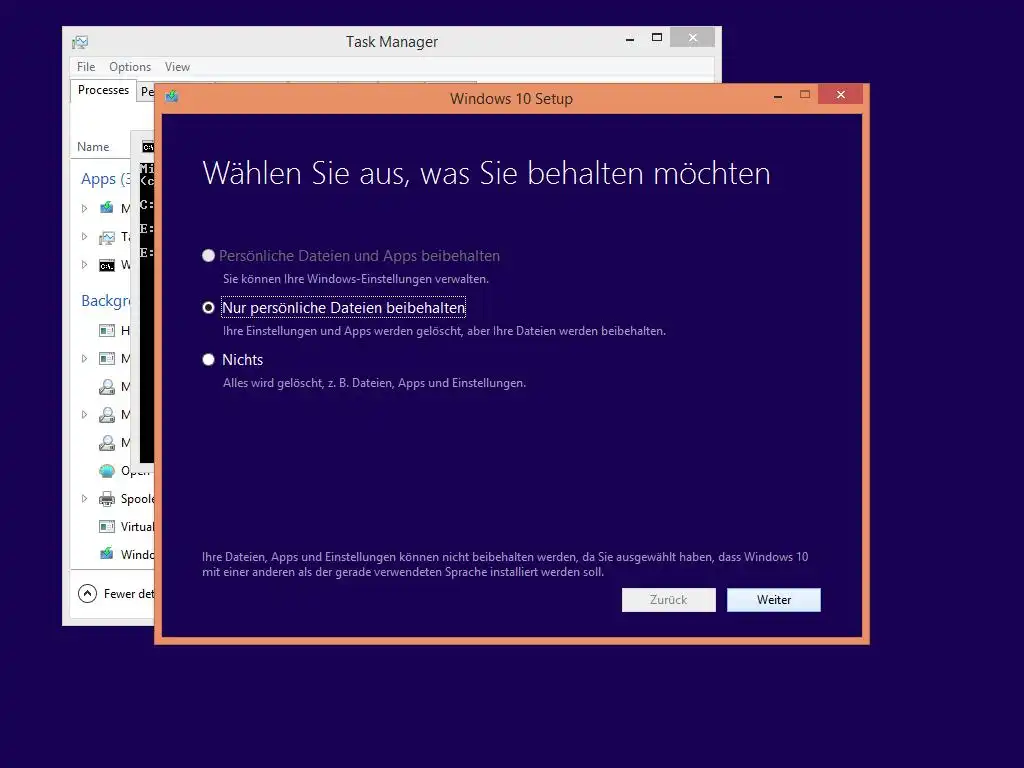Maximize the Task Manager window
Viewport: 1024px width, 768px height.
click(x=657, y=38)
